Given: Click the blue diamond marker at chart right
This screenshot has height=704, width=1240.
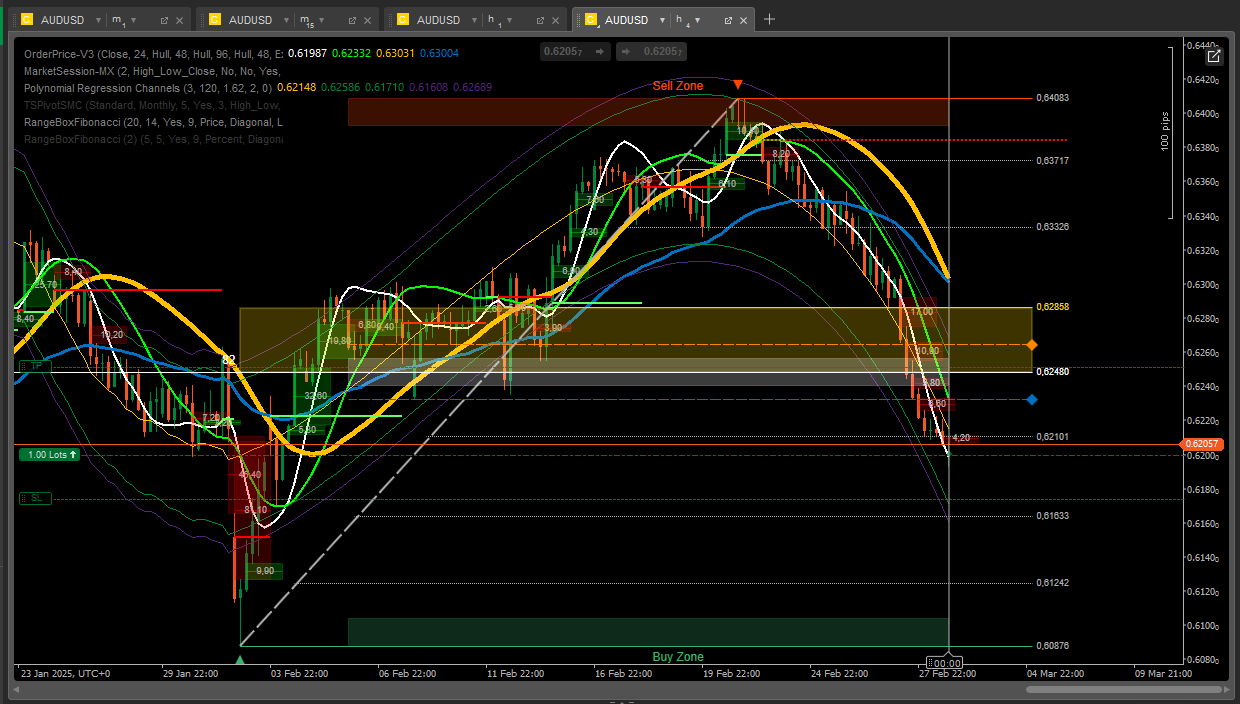Looking at the screenshot, I should click(1032, 400).
